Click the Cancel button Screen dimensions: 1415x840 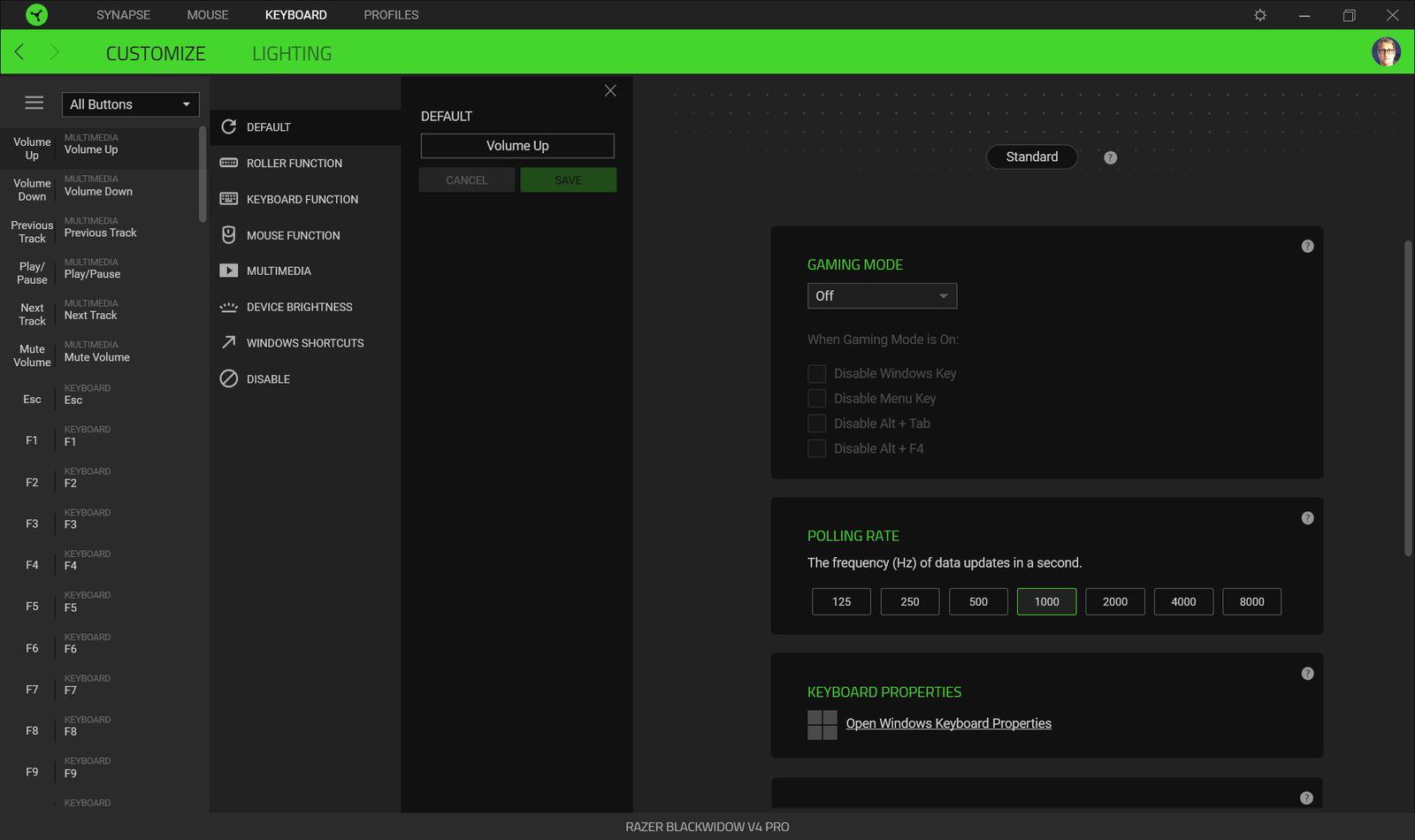click(x=466, y=180)
